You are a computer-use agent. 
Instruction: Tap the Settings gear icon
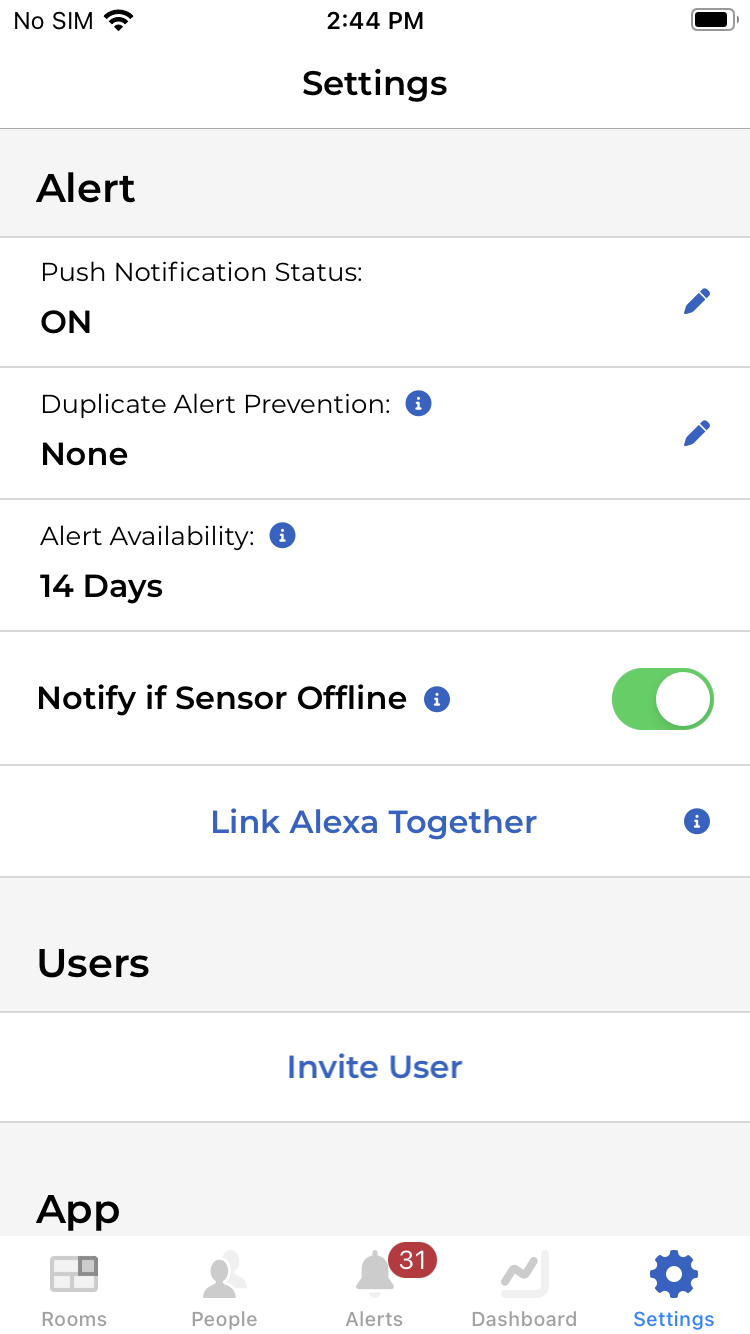click(x=674, y=1274)
